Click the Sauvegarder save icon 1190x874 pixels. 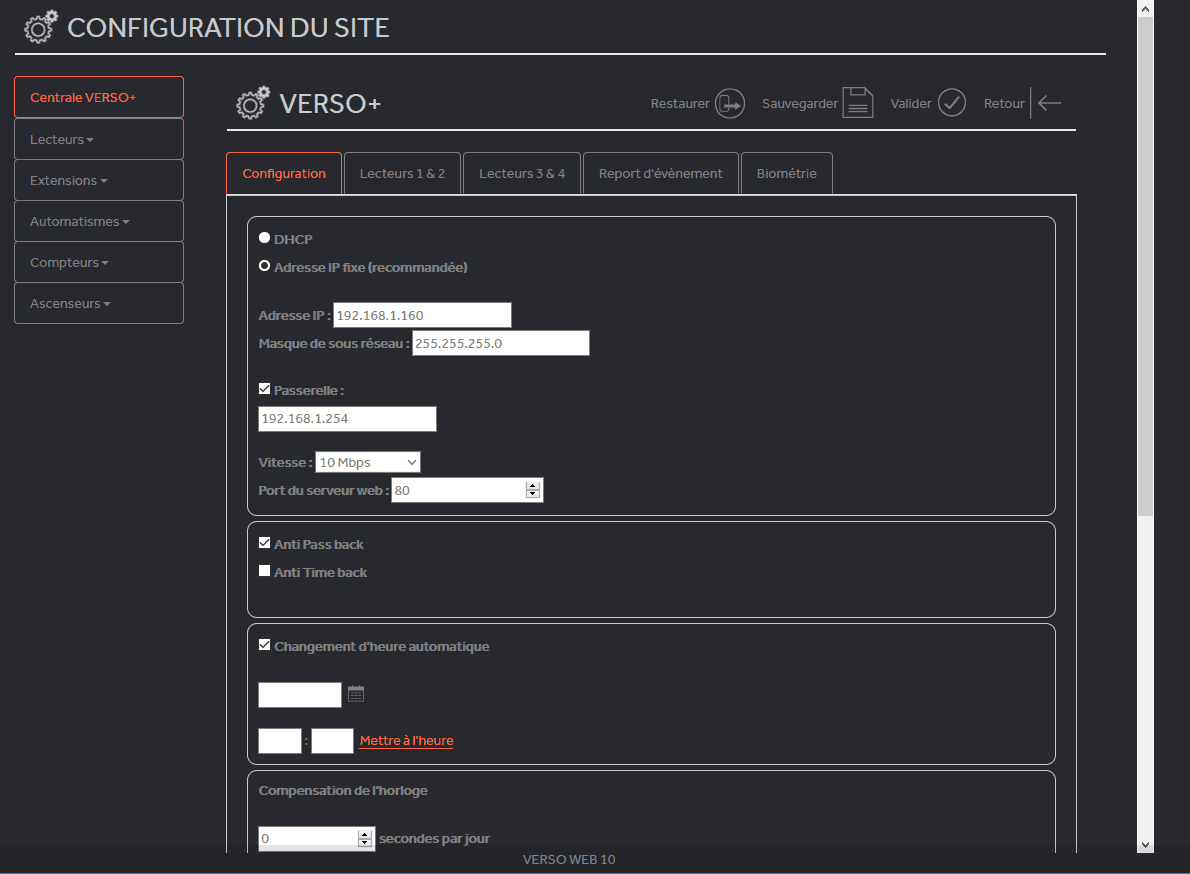coord(857,103)
